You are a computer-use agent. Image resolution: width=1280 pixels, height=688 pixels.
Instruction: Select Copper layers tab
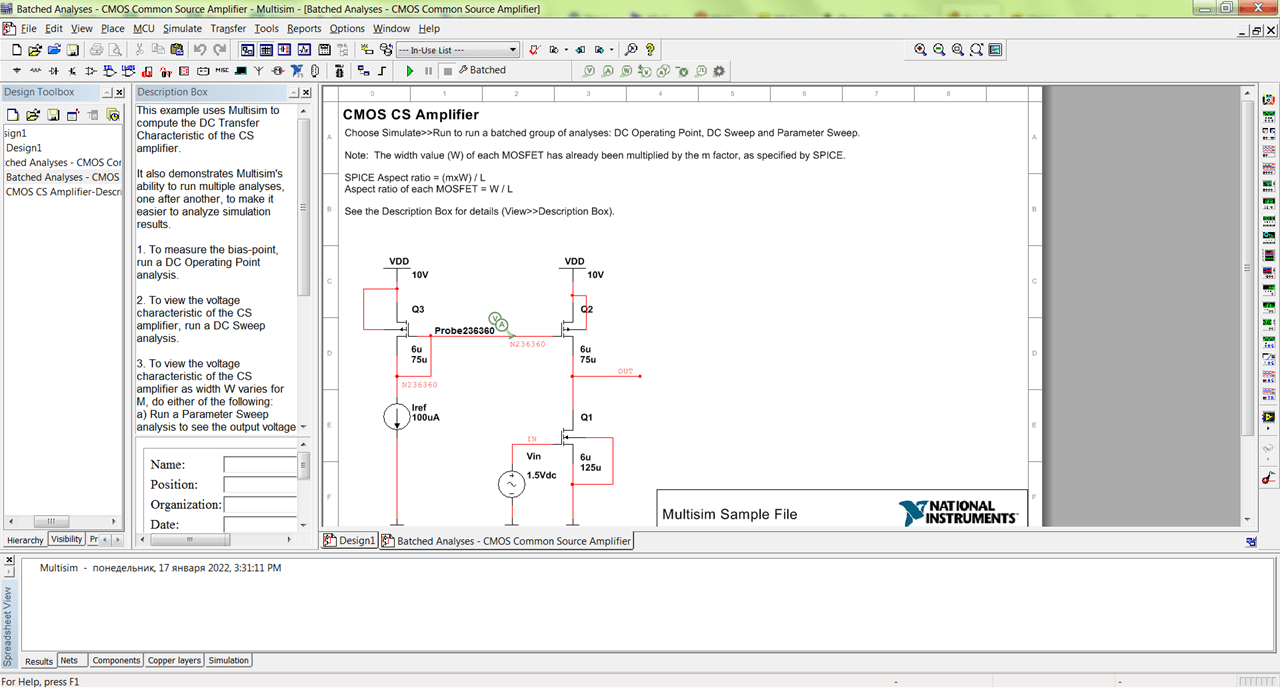(x=174, y=661)
